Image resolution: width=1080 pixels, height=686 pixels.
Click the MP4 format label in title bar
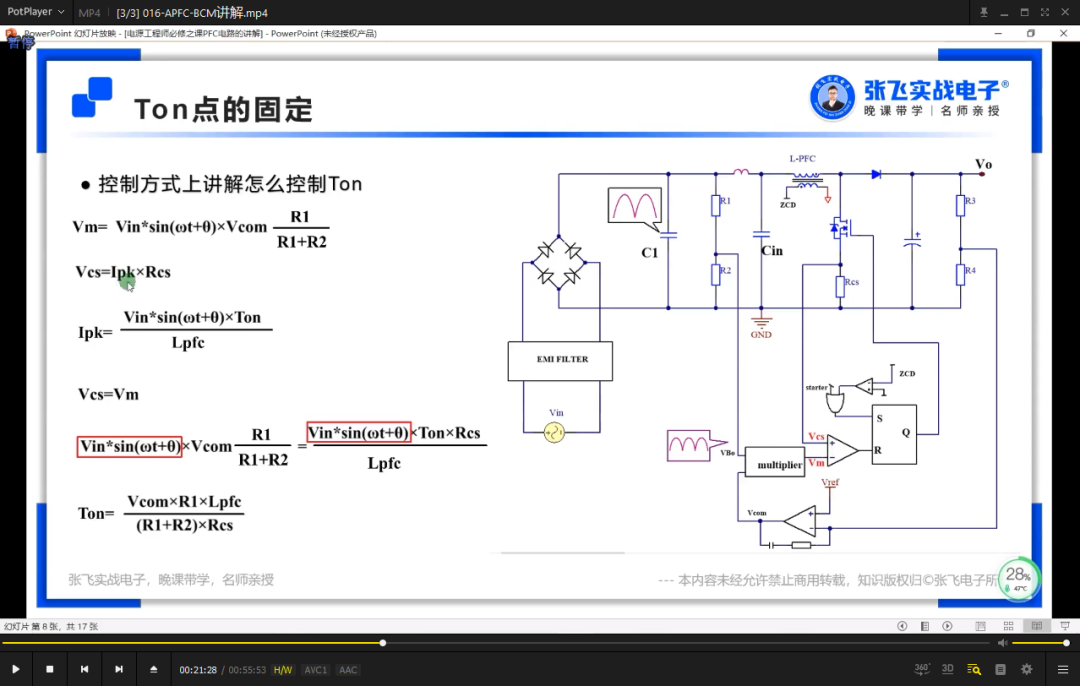[x=89, y=12]
